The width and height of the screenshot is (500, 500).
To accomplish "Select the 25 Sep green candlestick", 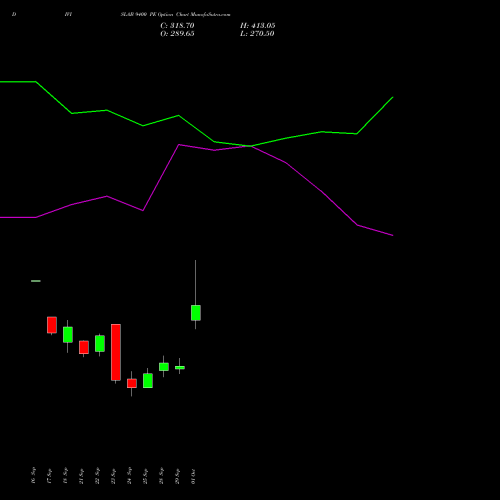I will (x=148, y=381).
